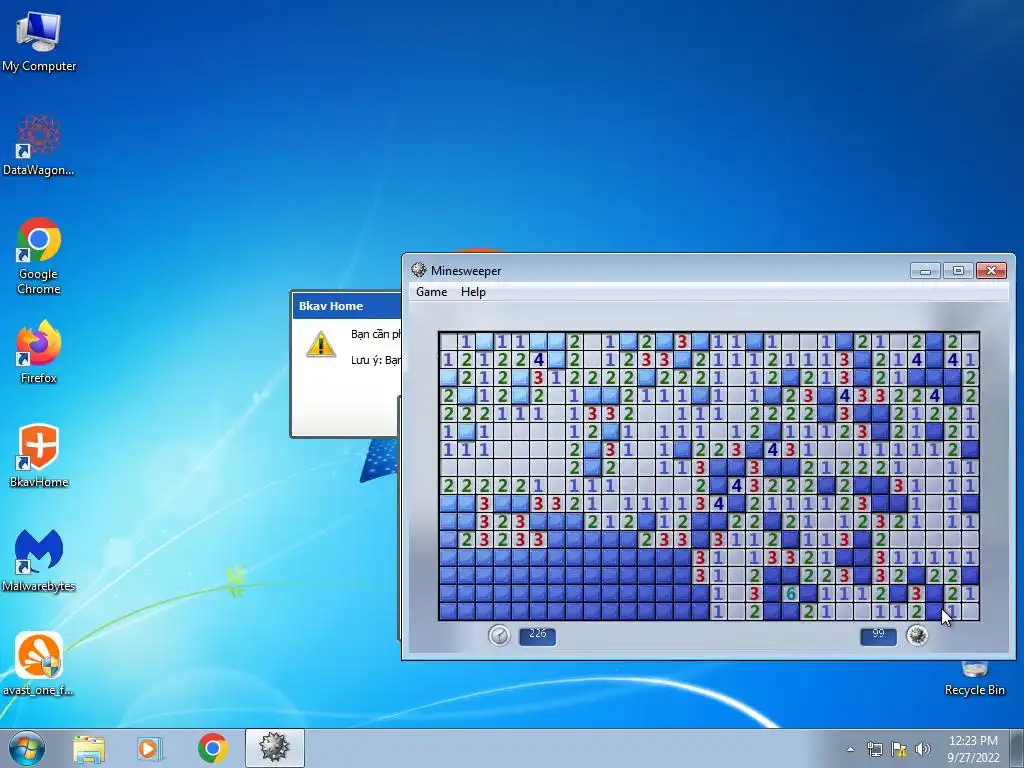The image size is (1024, 768).
Task: Open the Action Center flag icon
Action: [899, 749]
